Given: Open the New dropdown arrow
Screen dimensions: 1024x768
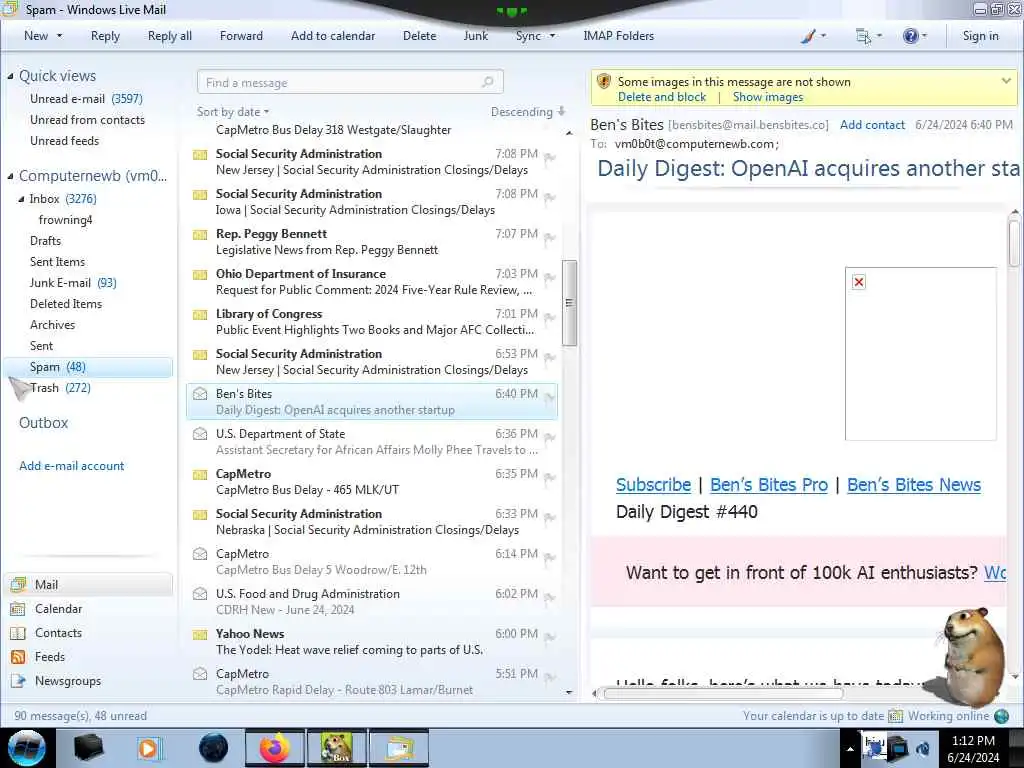Looking at the screenshot, I should tap(59, 36).
